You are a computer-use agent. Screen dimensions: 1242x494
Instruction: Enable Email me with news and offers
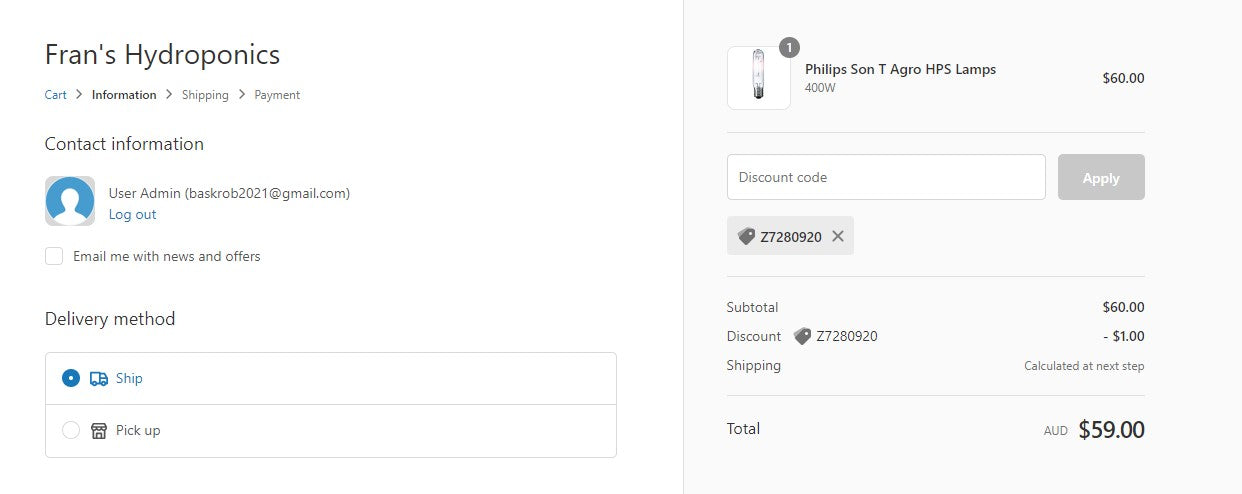tap(54, 256)
